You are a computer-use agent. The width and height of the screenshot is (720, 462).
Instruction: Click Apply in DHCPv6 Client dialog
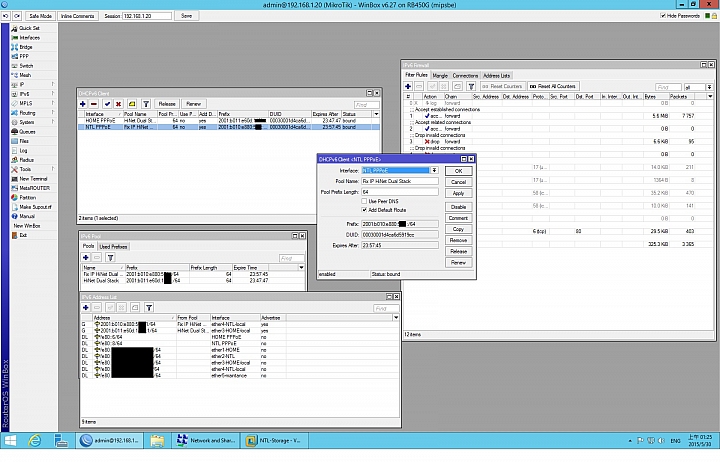pos(458,193)
